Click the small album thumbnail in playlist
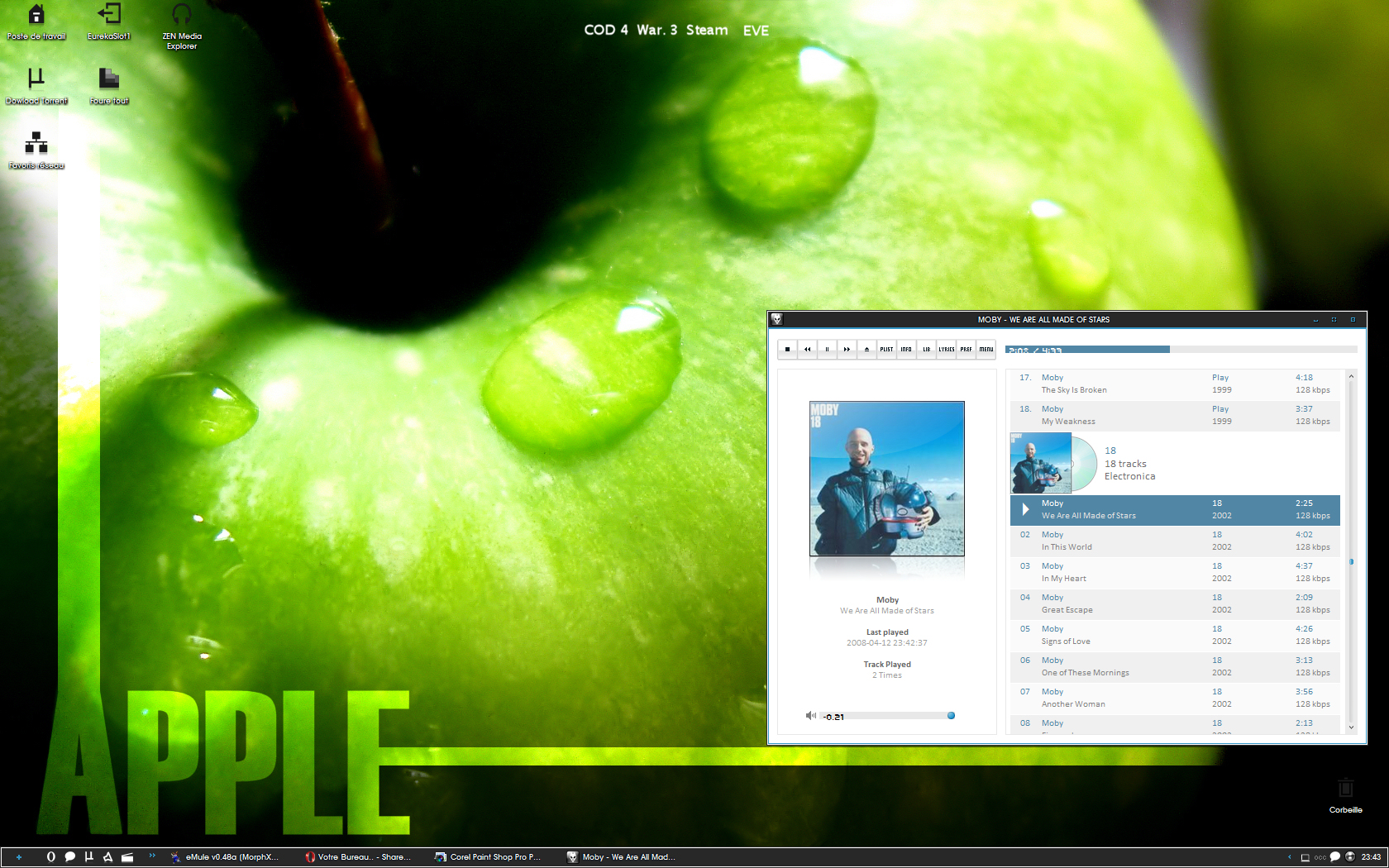Screen dimensions: 1389x868 tap(1041, 463)
